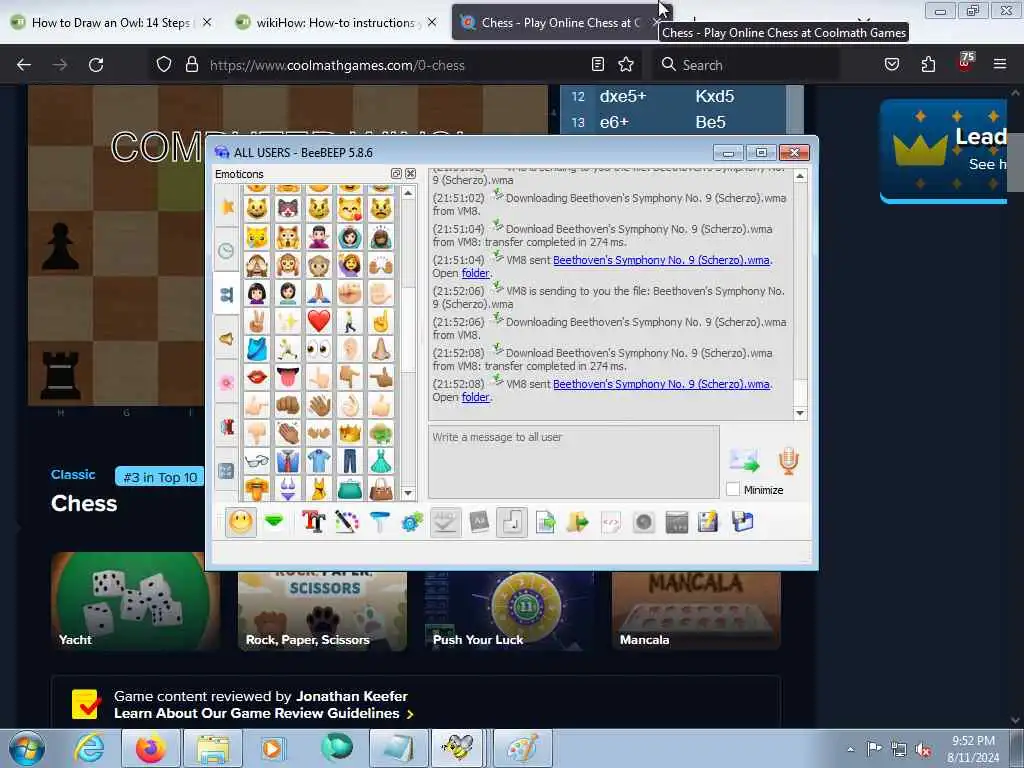Open folder link under 21:52:08 message
The width and height of the screenshot is (1024, 768).
point(475,397)
